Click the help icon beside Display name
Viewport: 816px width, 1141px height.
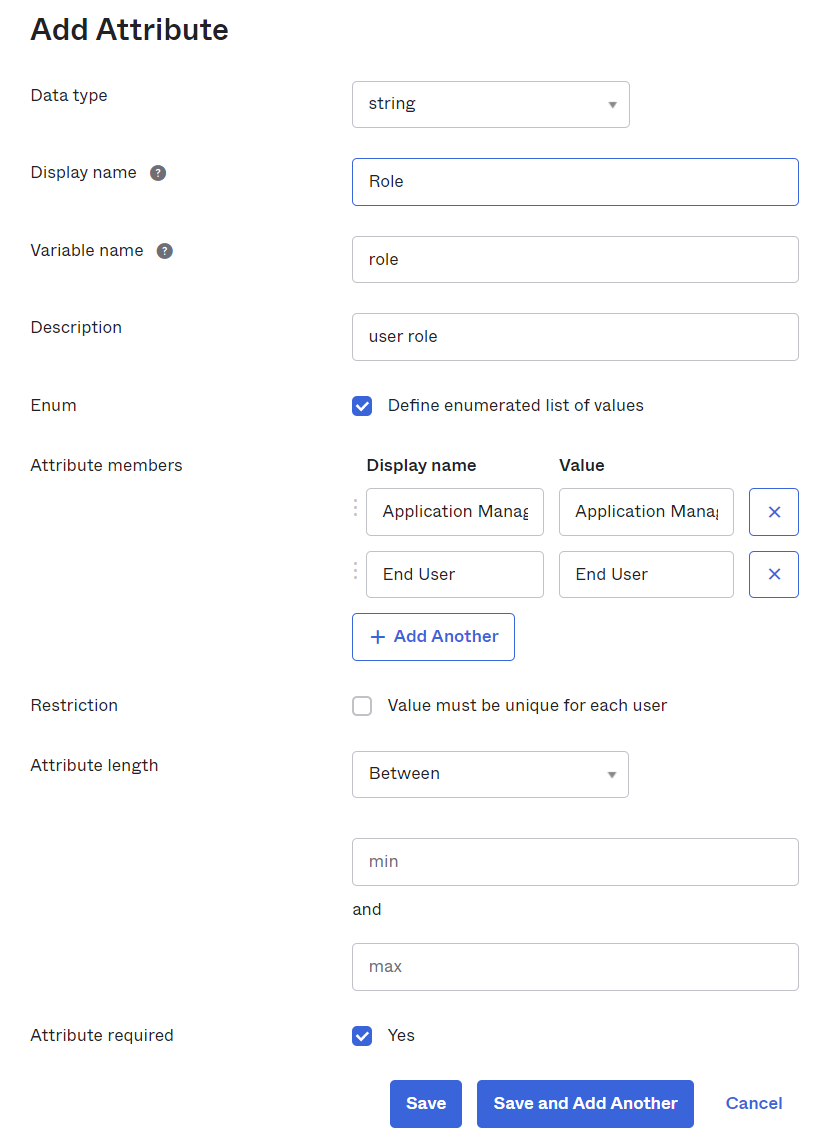coord(158,172)
